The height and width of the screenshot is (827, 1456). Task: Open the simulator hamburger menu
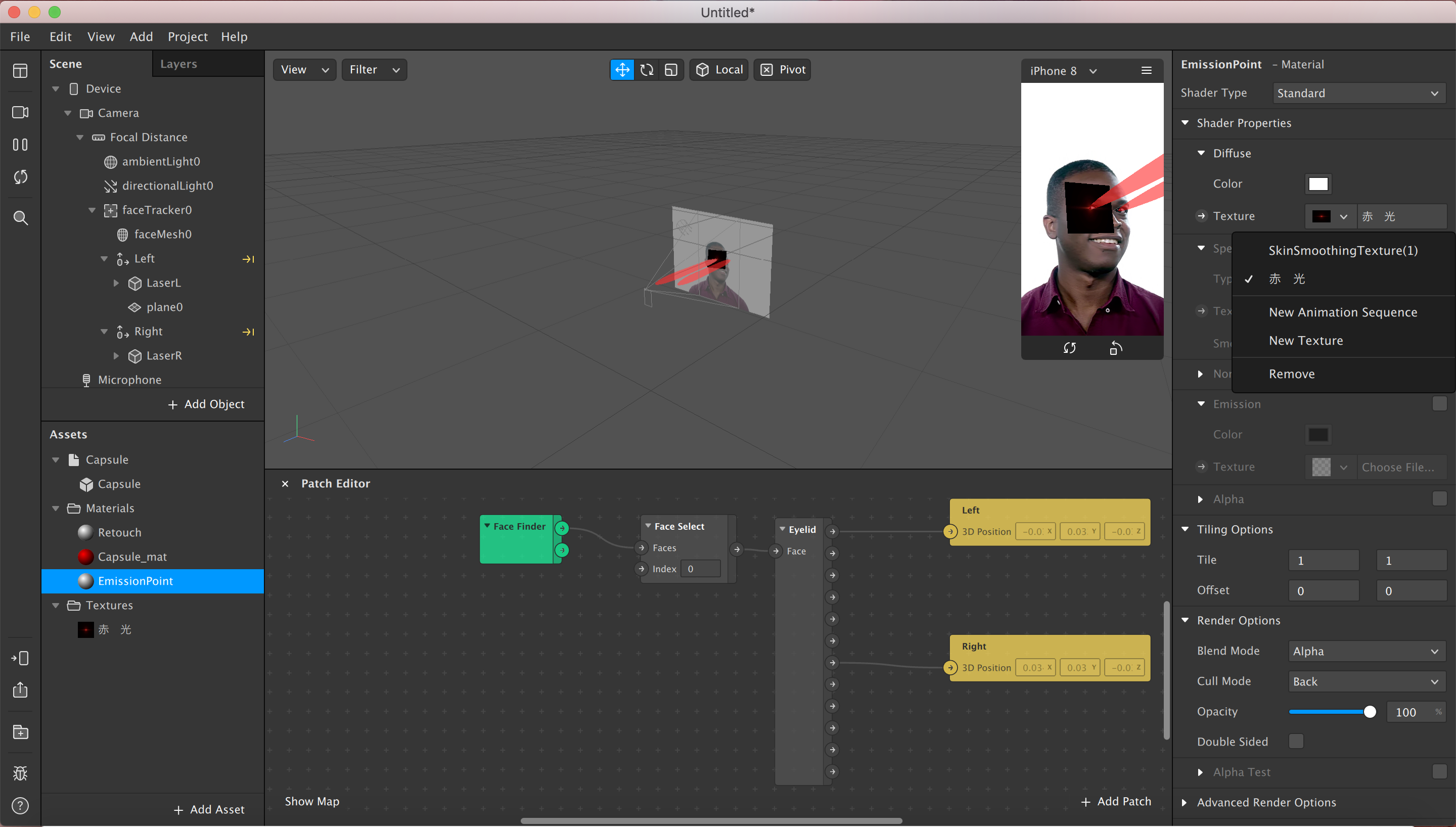(x=1147, y=70)
